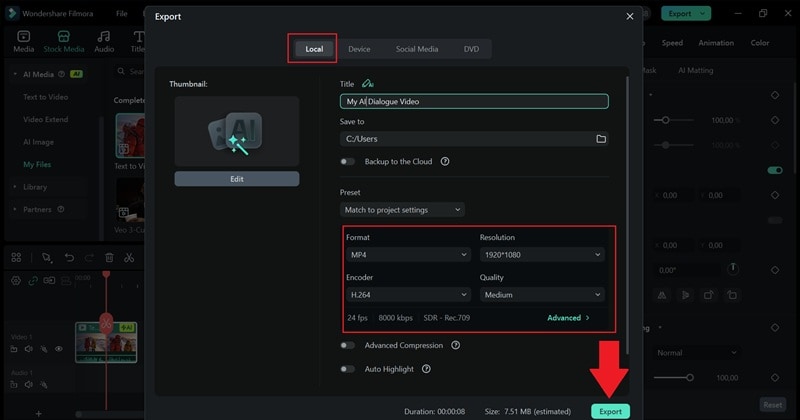Click the flip vertical icon in properties panel
Viewport: 800px width, 420px height.
[685, 295]
